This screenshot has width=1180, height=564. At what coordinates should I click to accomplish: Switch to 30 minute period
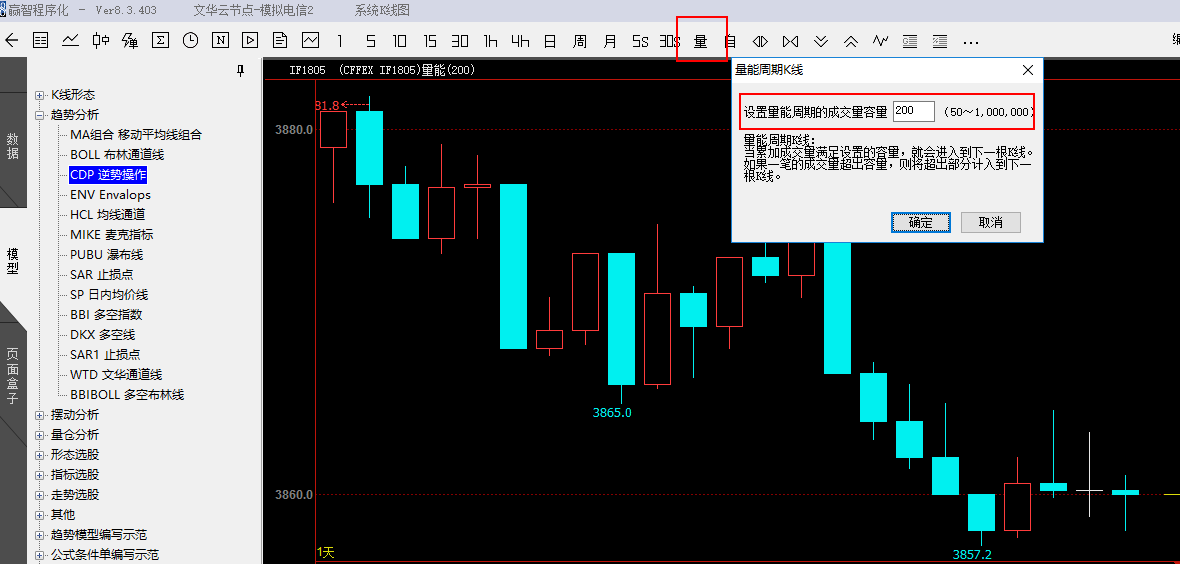click(x=460, y=41)
